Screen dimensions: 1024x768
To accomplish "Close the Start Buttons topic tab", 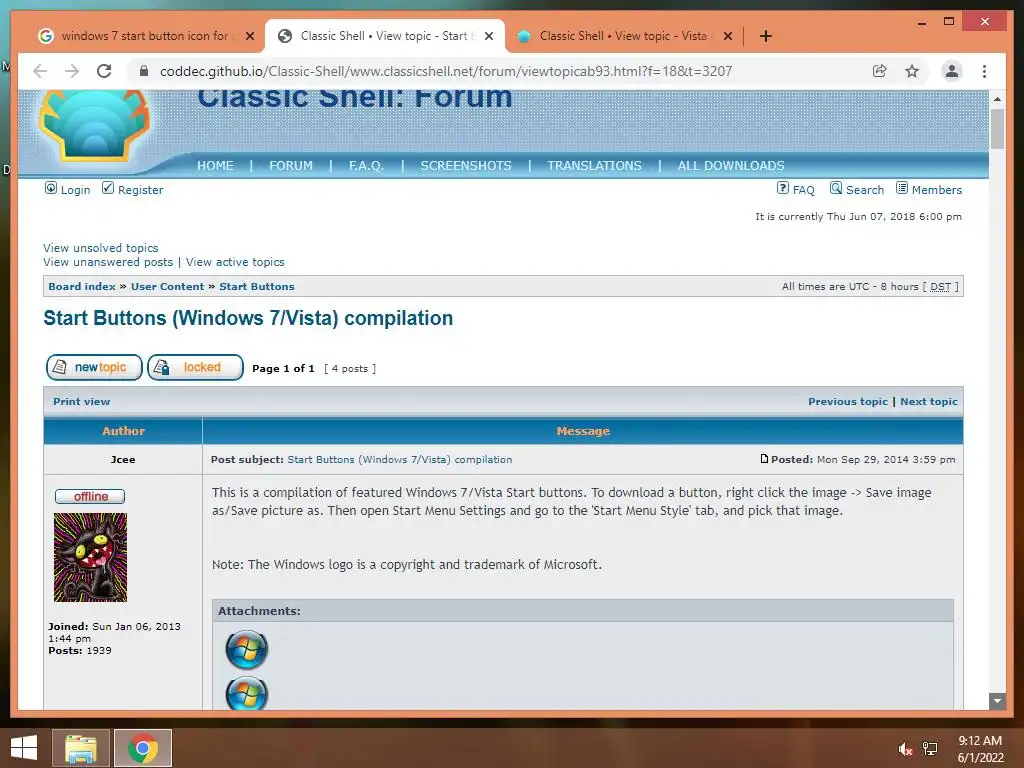I will [x=488, y=36].
